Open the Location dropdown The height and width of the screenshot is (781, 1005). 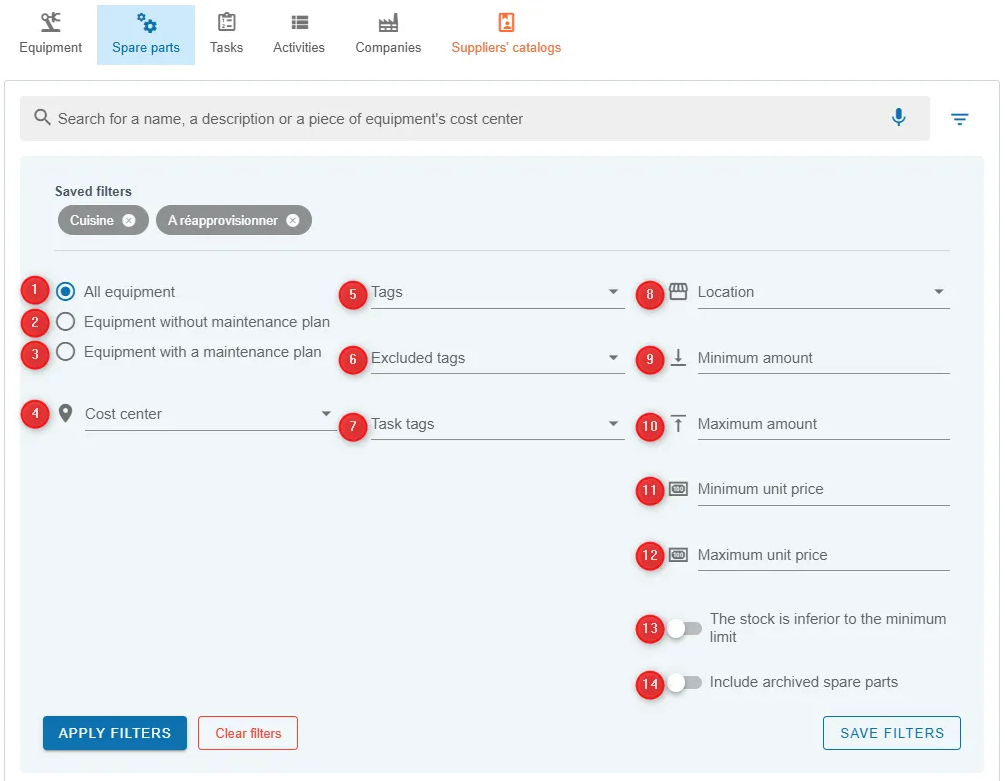tap(823, 292)
